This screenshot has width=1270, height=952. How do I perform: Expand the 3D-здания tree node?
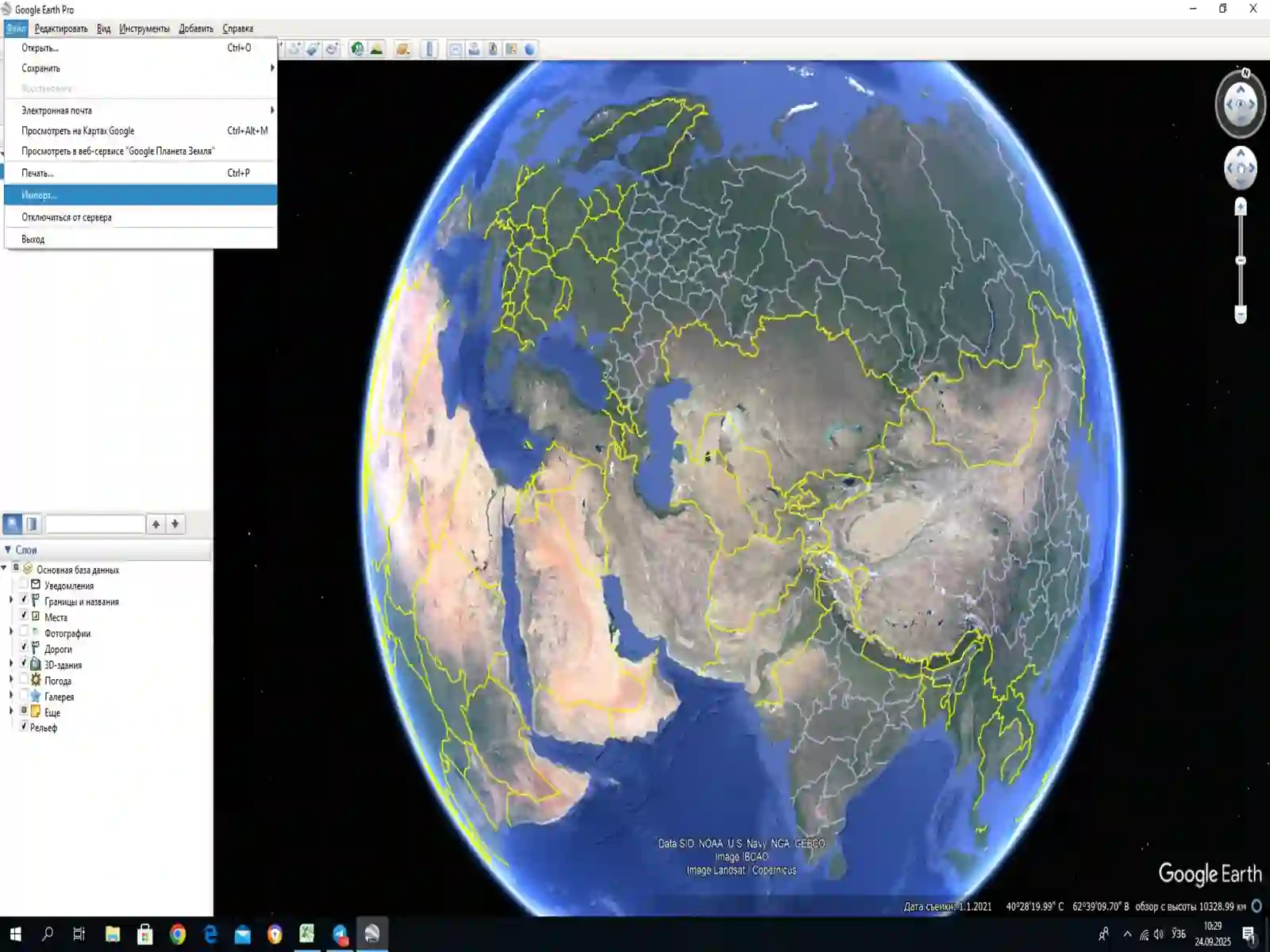click(11, 663)
